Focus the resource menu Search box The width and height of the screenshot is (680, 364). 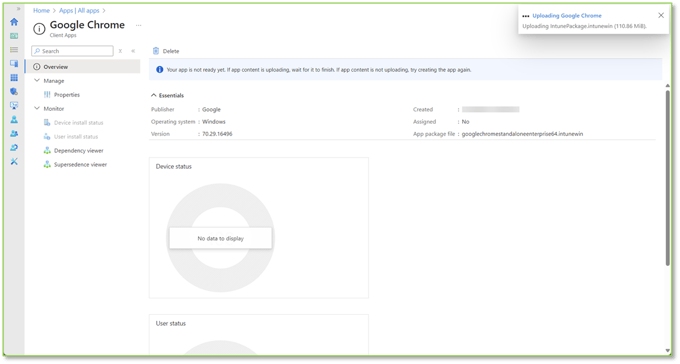(x=72, y=51)
